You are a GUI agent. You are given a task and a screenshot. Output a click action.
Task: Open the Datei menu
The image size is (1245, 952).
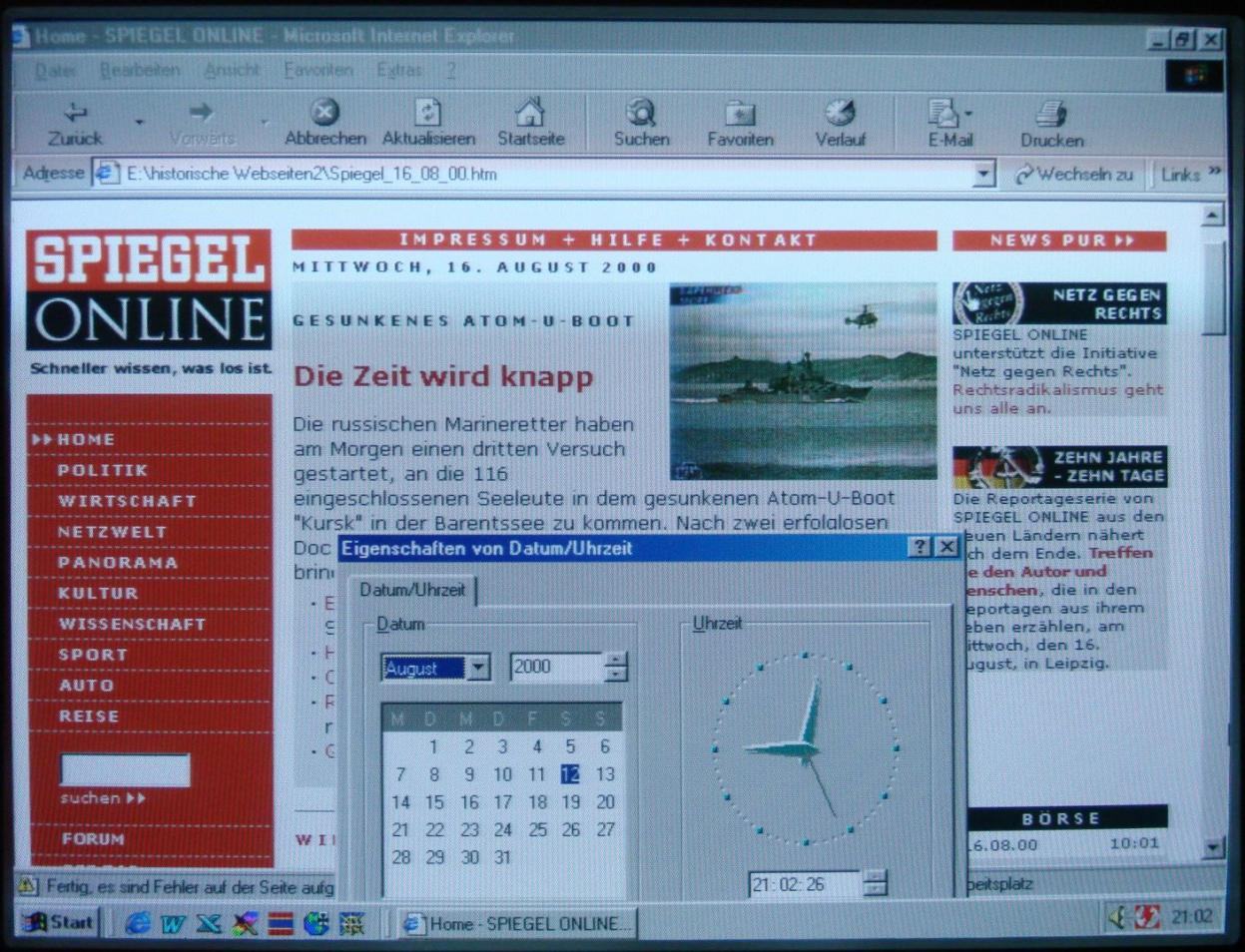click(56, 71)
